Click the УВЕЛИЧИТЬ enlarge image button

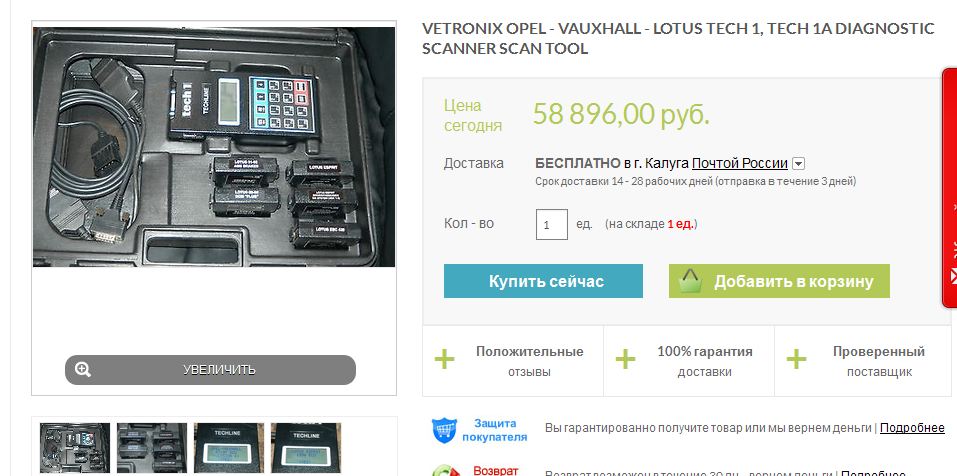[210, 370]
